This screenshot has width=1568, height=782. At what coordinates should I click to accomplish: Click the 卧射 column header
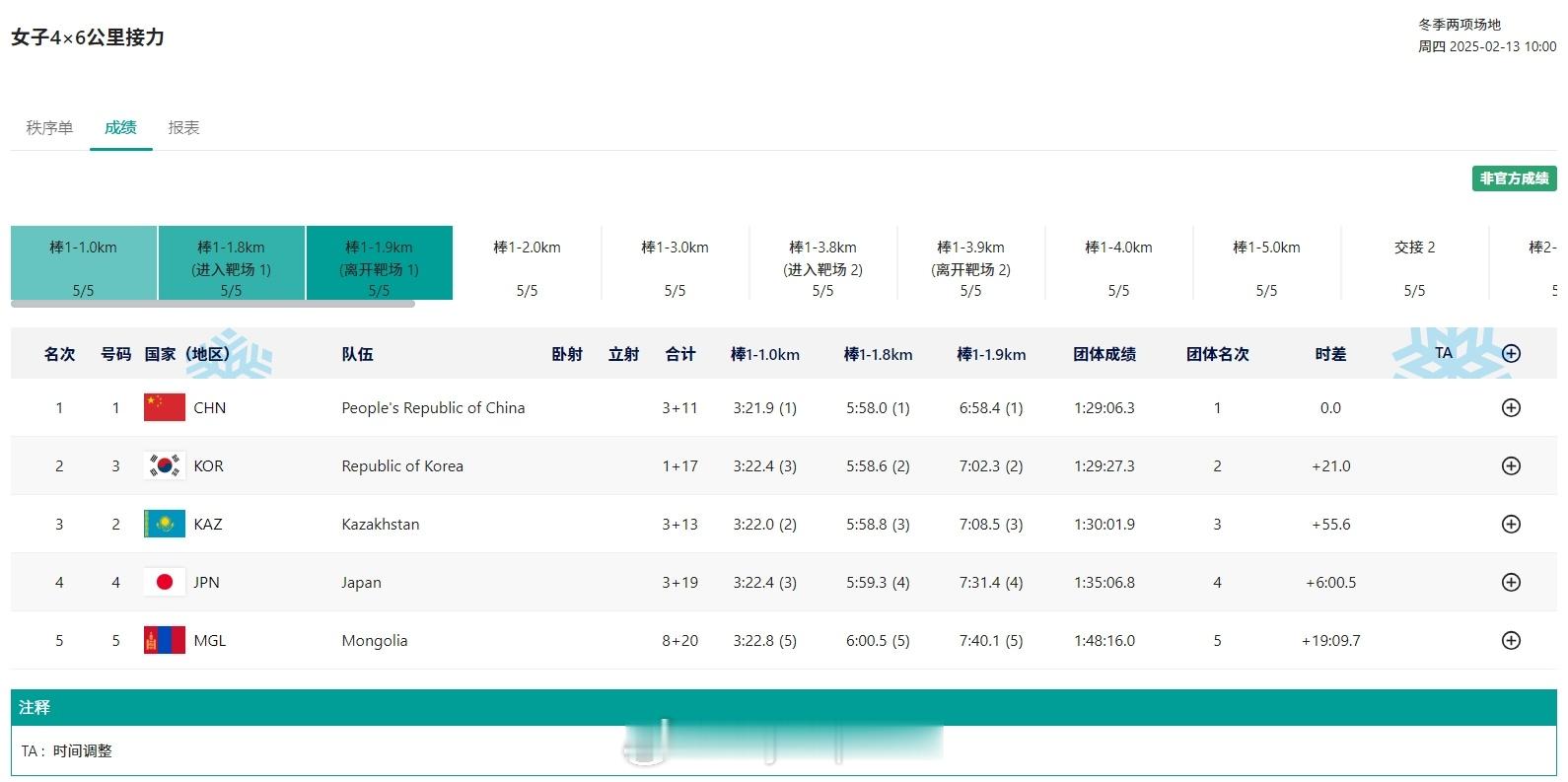pos(567,354)
